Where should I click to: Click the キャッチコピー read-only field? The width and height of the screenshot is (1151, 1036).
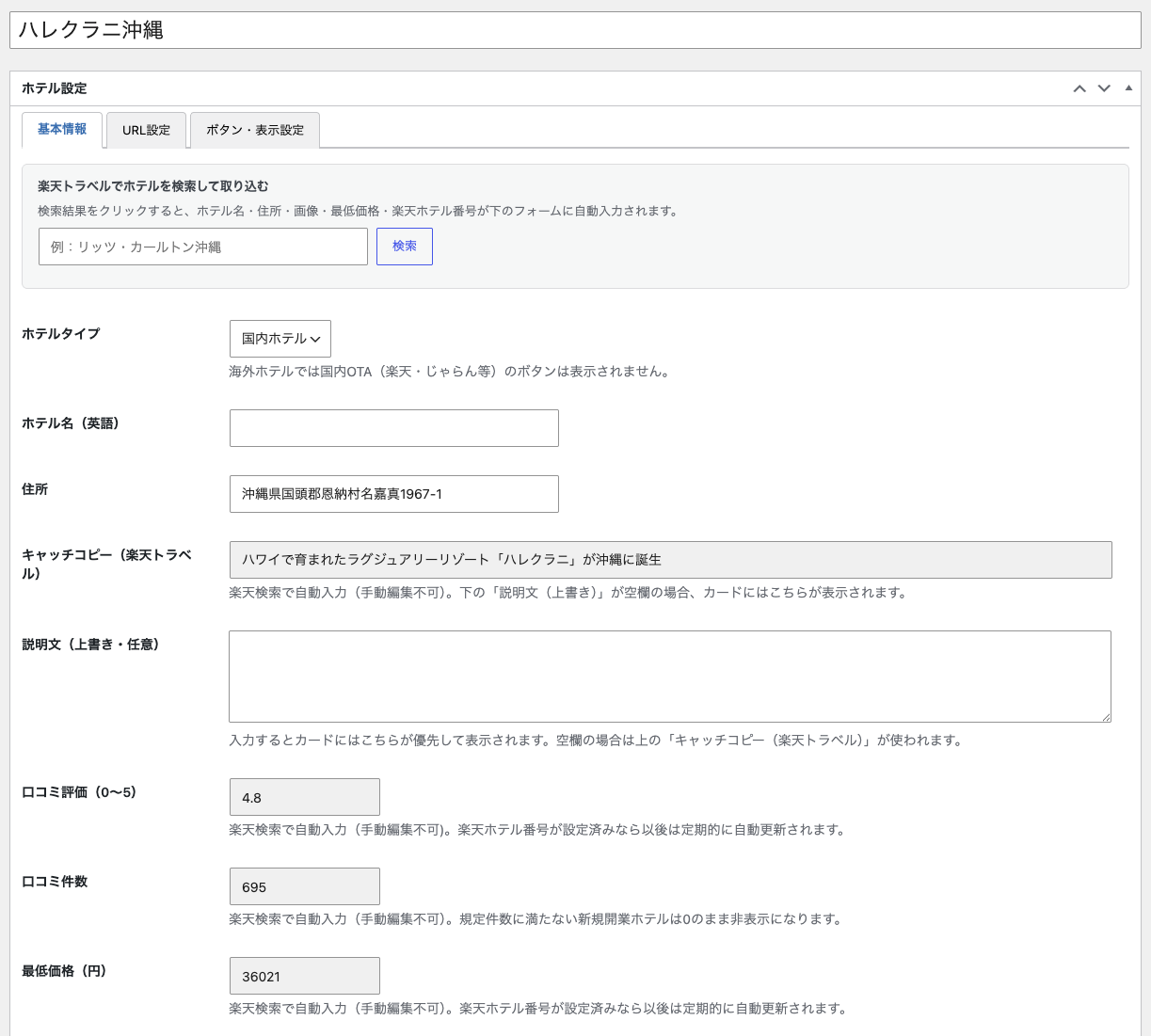(671, 559)
